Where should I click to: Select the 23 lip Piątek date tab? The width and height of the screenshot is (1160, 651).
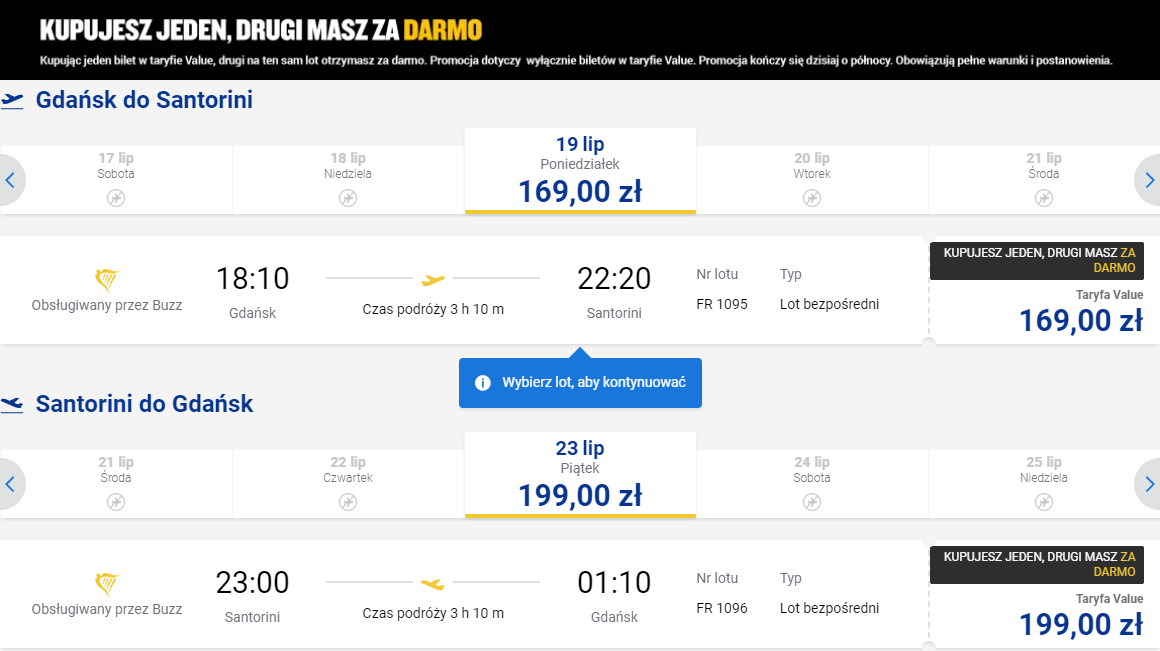pos(580,475)
